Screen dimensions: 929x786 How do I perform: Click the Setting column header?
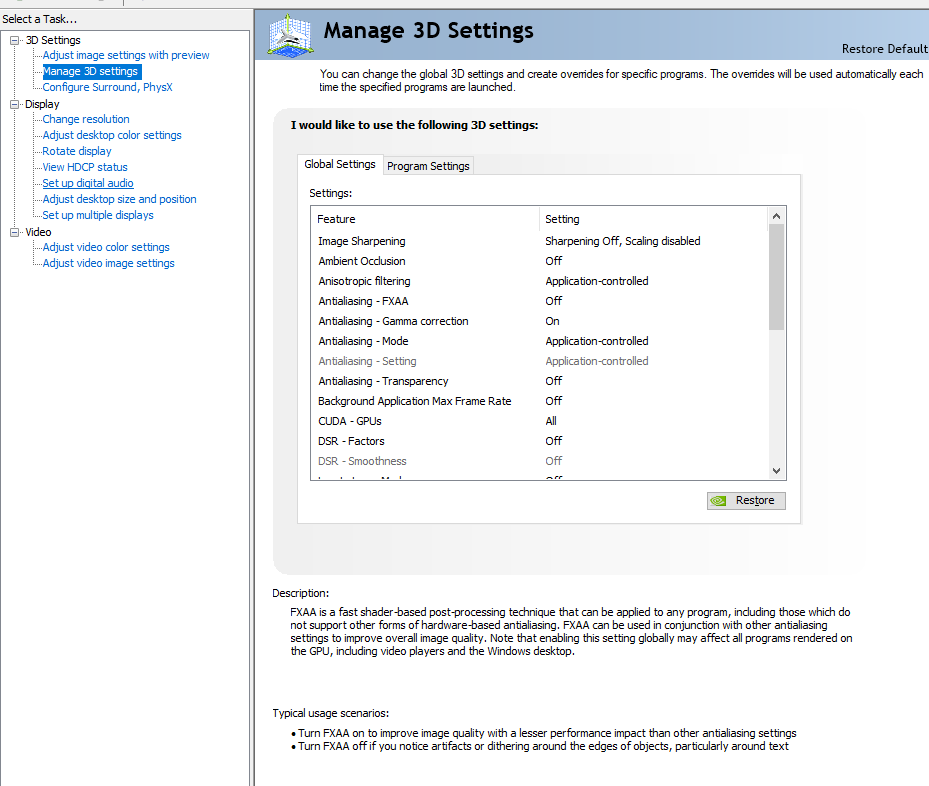654,219
